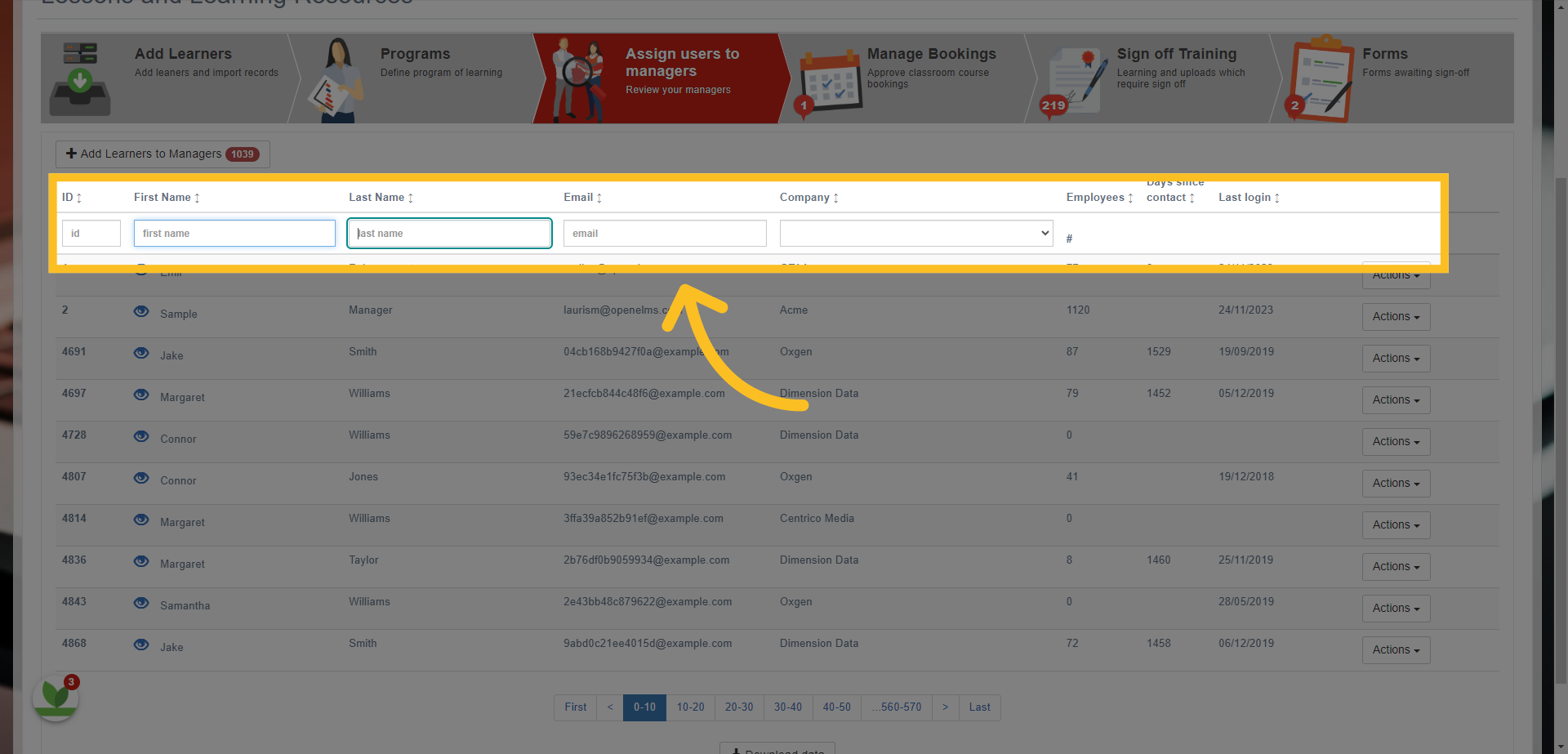This screenshot has height=754, width=1568.
Task: Go to page 560-570
Action: (x=896, y=707)
